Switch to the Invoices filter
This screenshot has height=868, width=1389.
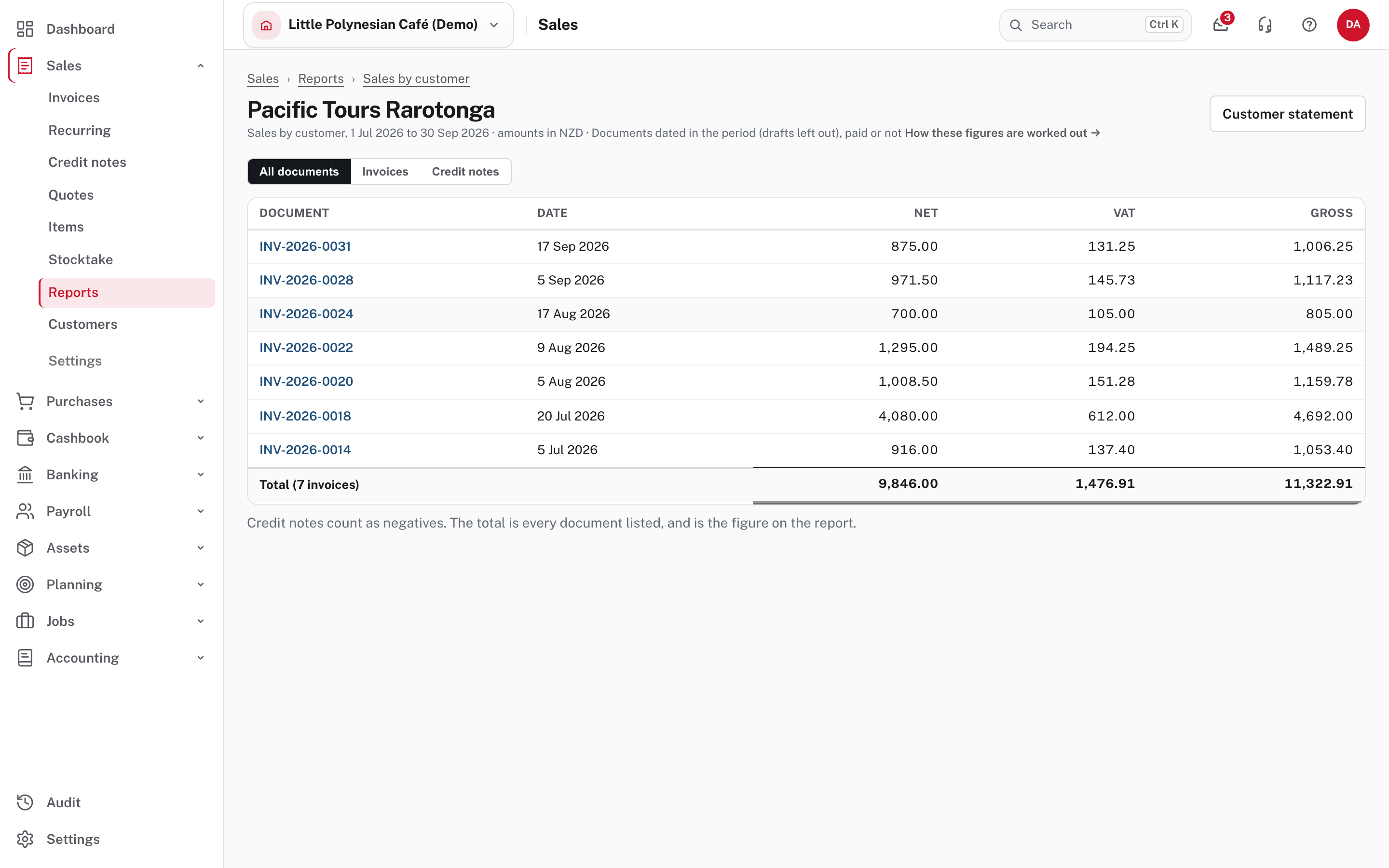(x=385, y=172)
